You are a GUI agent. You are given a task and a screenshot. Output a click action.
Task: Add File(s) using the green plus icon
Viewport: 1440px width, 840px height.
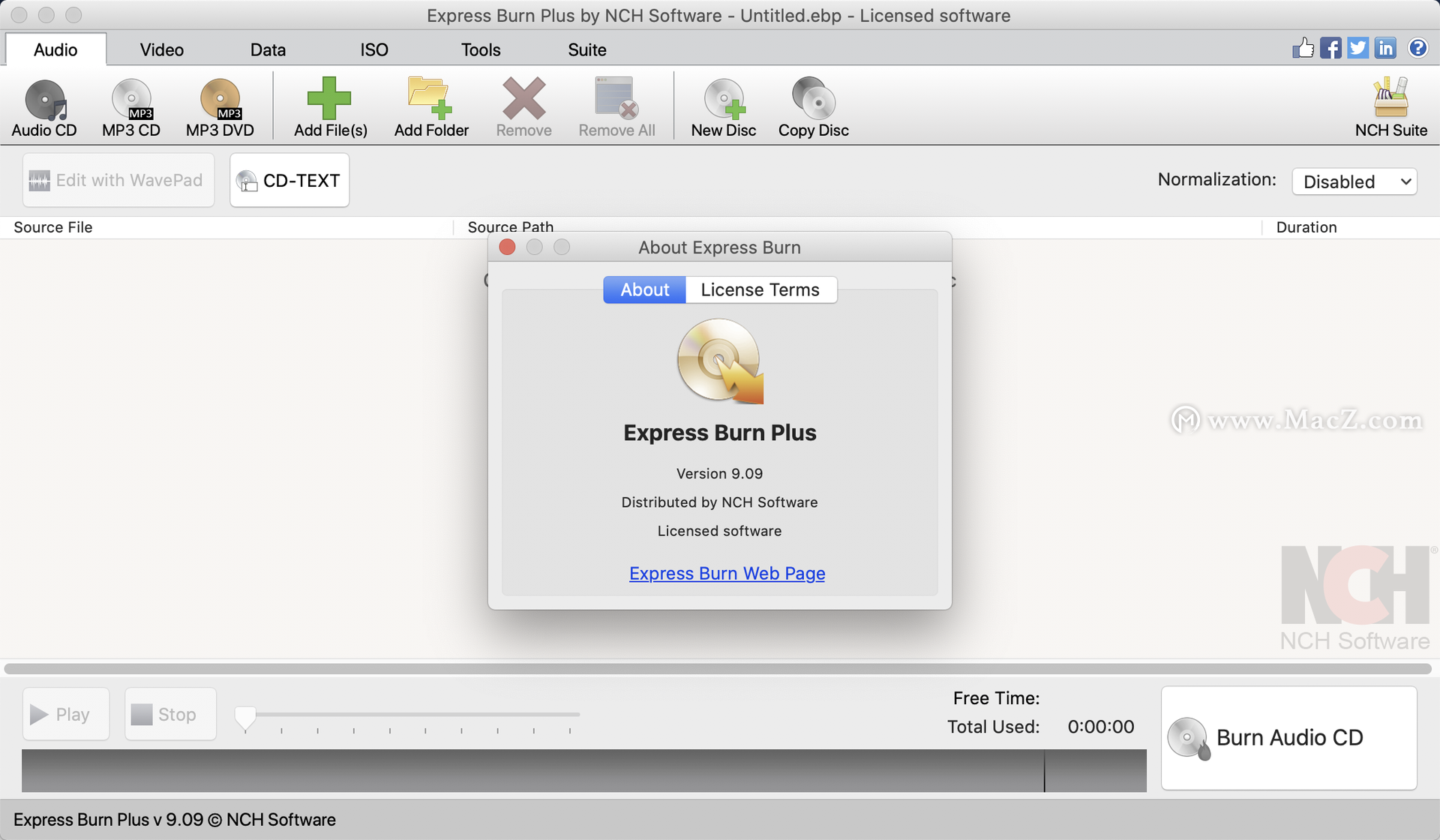coord(330,107)
